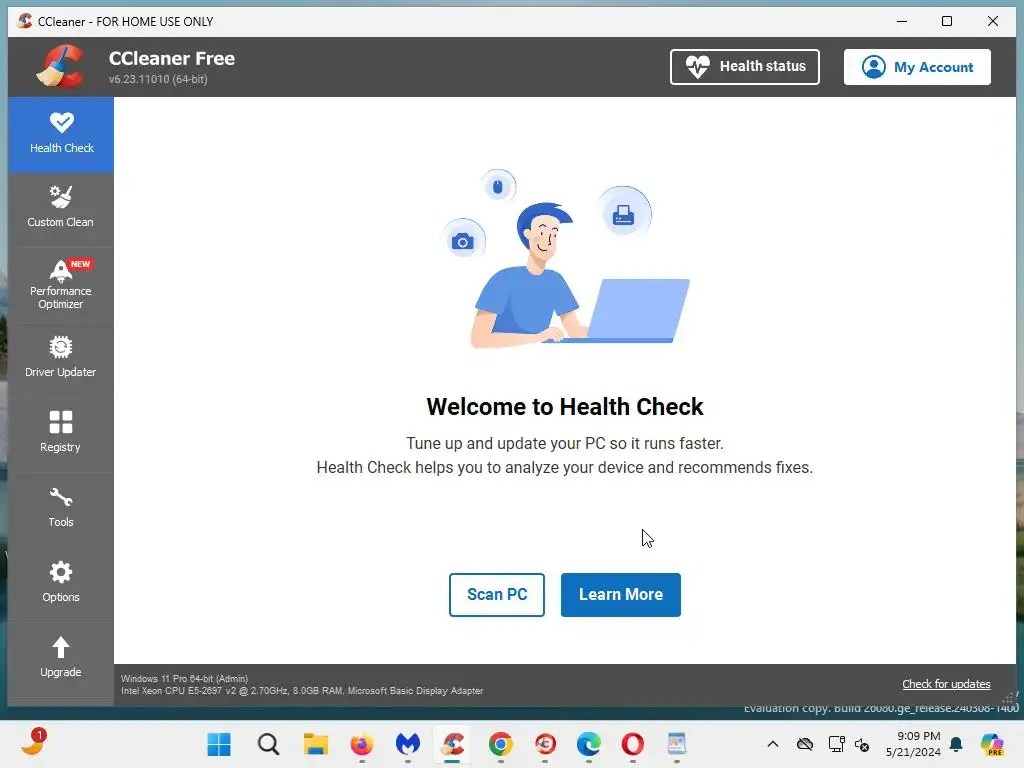Open My Account
1024x768 pixels.
click(917, 67)
